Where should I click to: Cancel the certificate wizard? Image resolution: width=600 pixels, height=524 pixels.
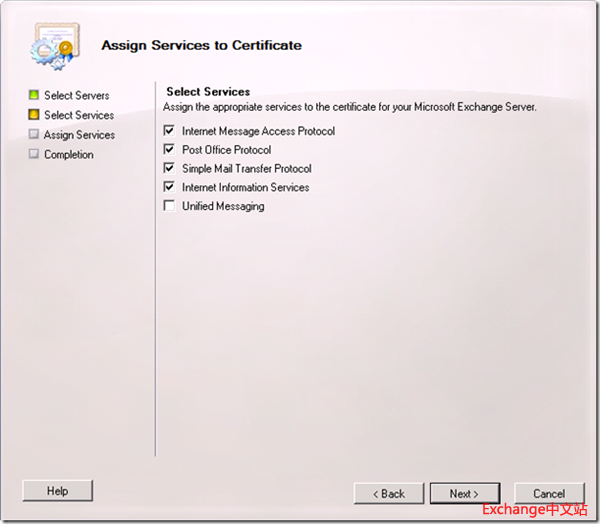549,493
